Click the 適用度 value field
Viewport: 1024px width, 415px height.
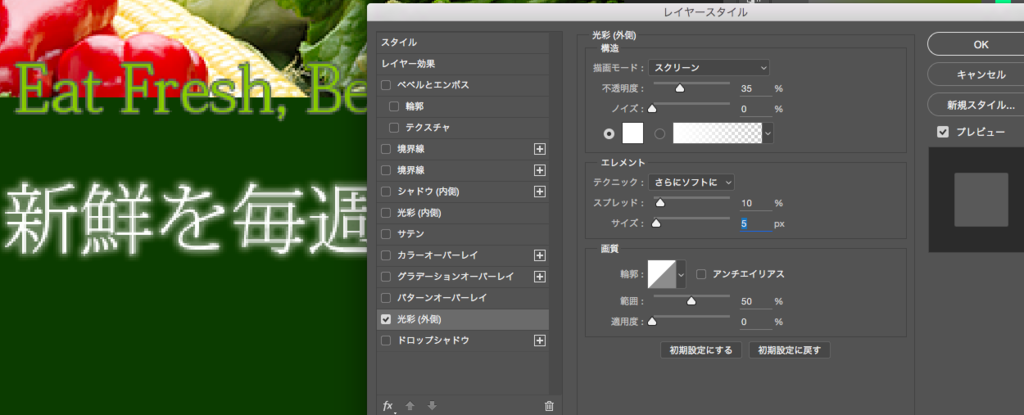[756, 322]
